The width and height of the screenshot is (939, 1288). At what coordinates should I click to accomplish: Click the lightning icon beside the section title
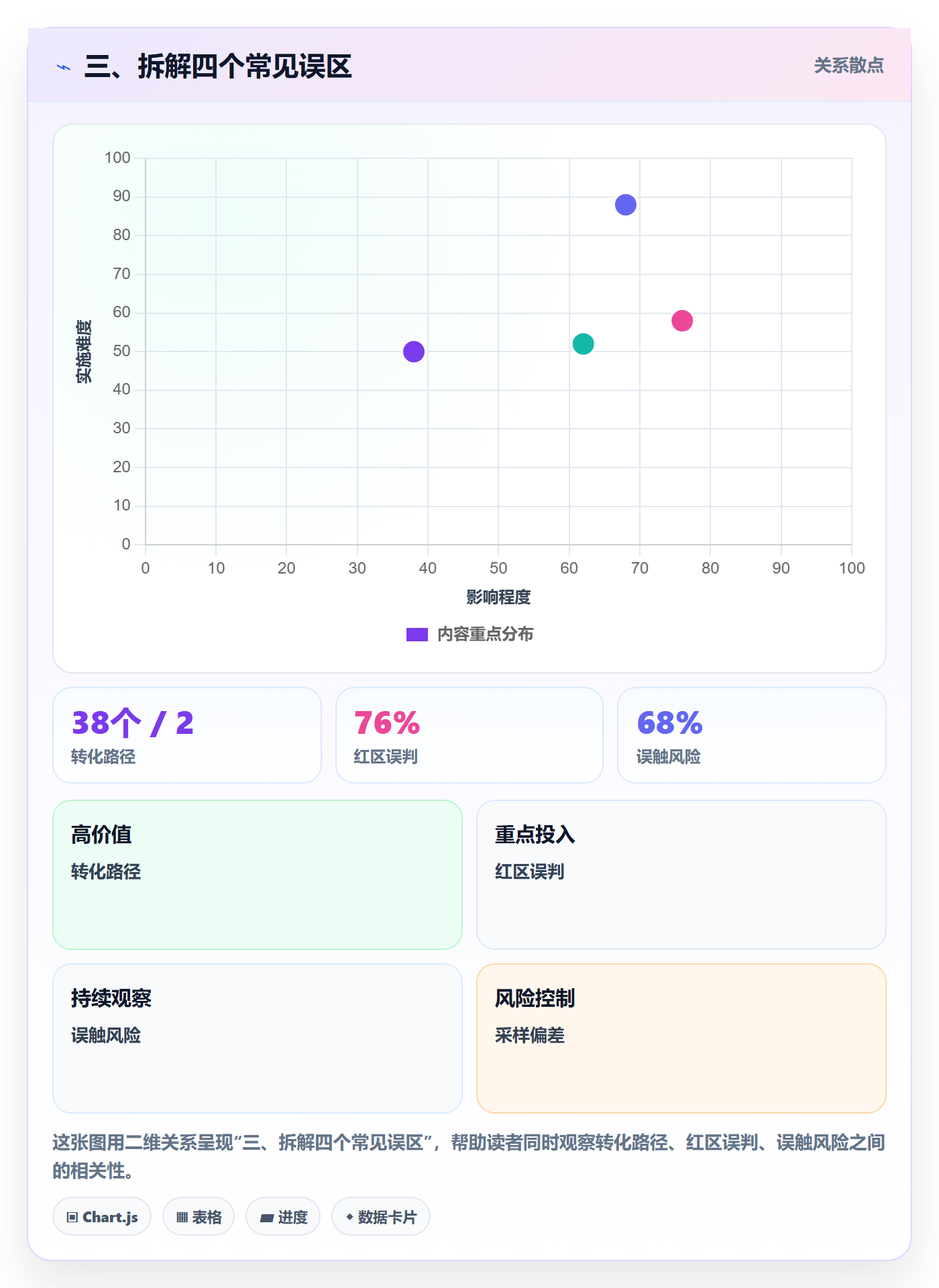coord(64,67)
